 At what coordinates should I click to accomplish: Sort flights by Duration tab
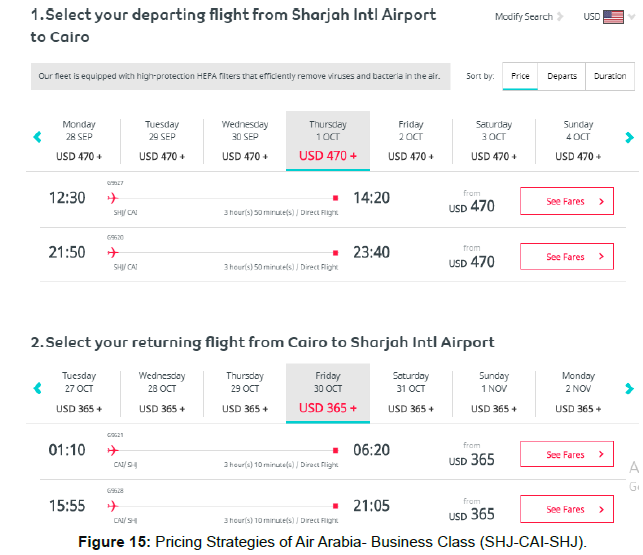click(610, 76)
